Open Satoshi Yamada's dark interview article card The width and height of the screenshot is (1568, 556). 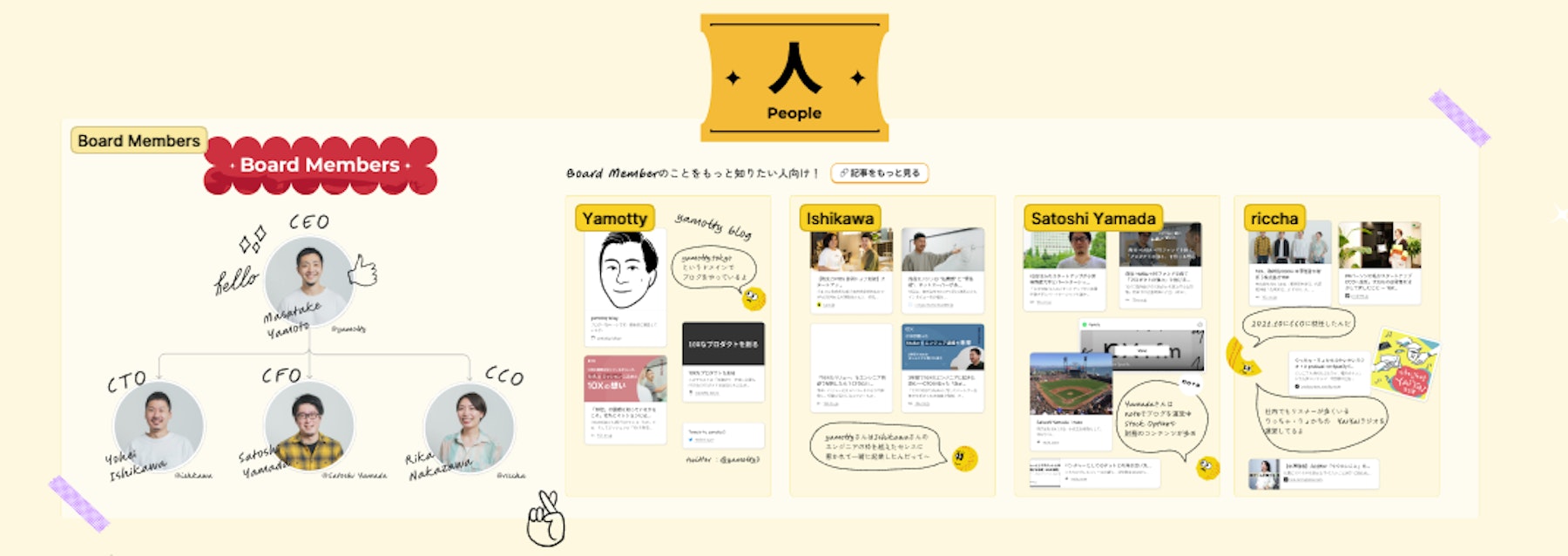point(1159,266)
